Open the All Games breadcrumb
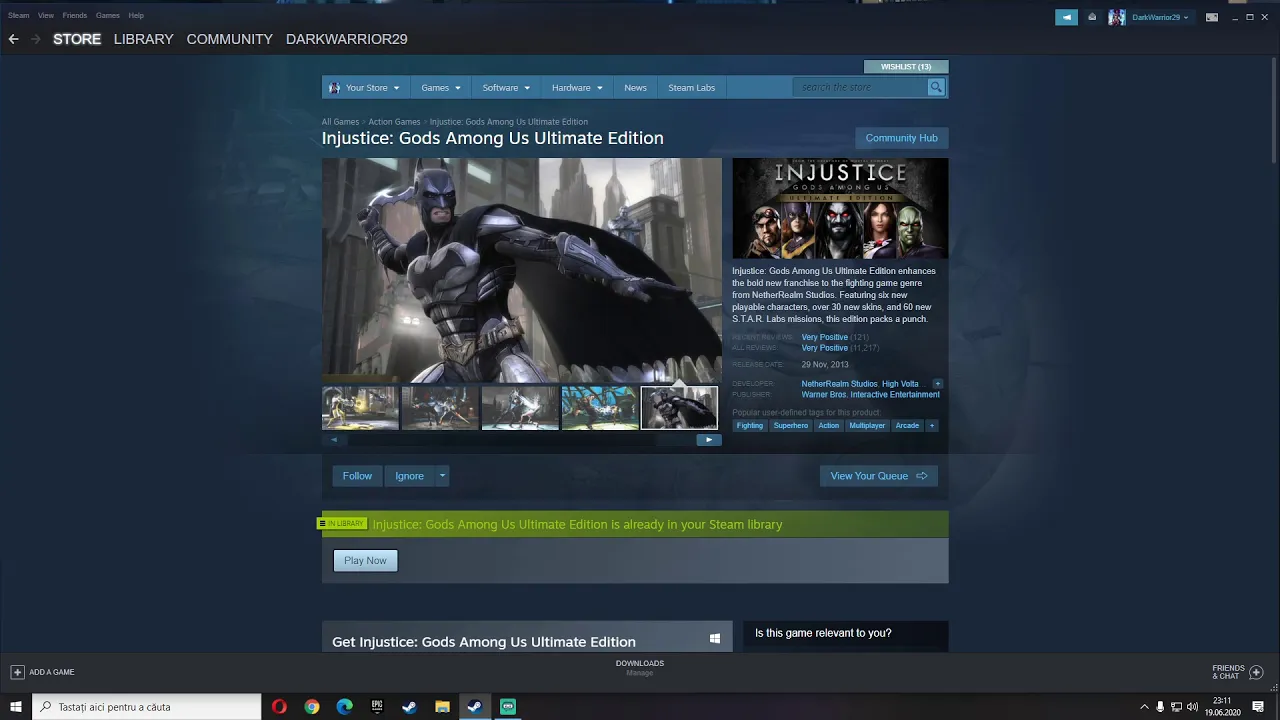1280x720 pixels. click(340, 122)
